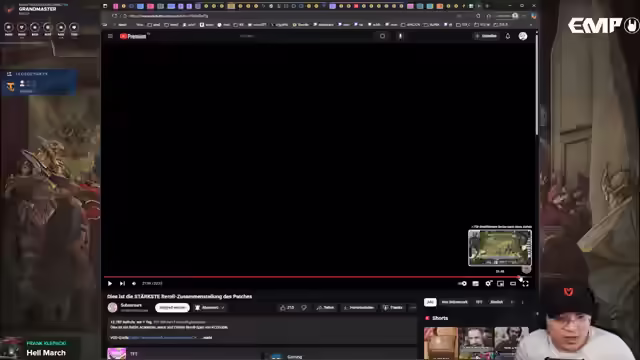
Task: Click the Teilen share button
Action: point(326,307)
